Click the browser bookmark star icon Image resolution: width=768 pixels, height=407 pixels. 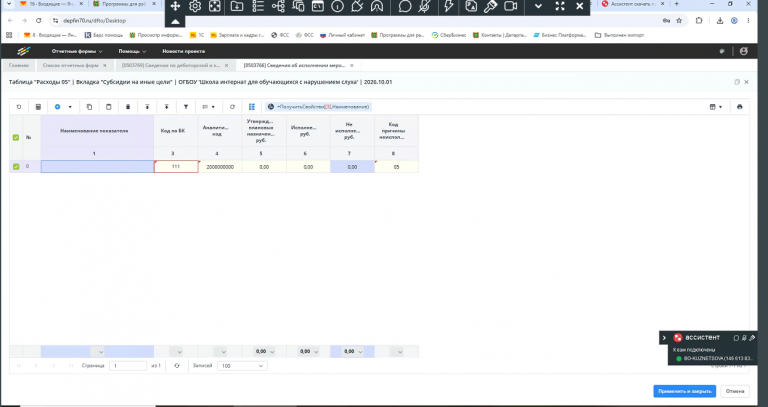pyautogui.click(x=679, y=21)
